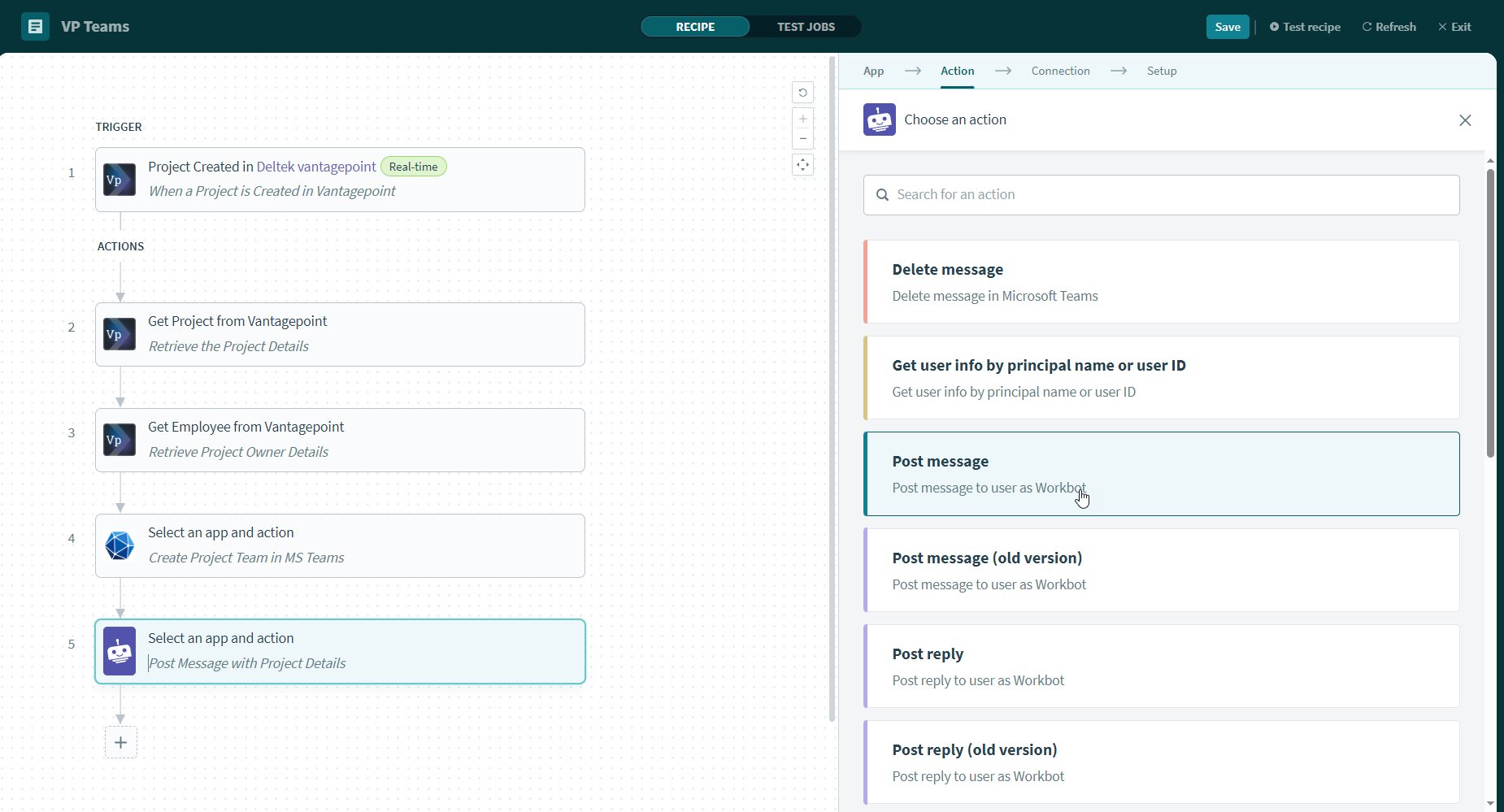
Task: Fit recipe to screen with center icon
Action: click(x=802, y=165)
